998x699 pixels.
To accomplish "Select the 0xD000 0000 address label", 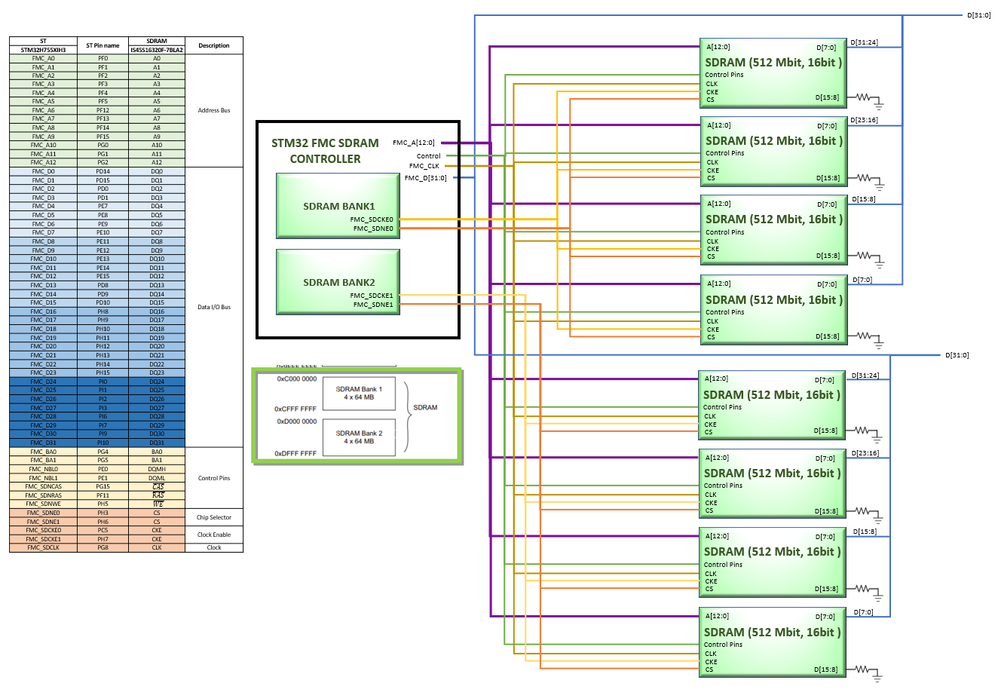I will click(x=297, y=421).
